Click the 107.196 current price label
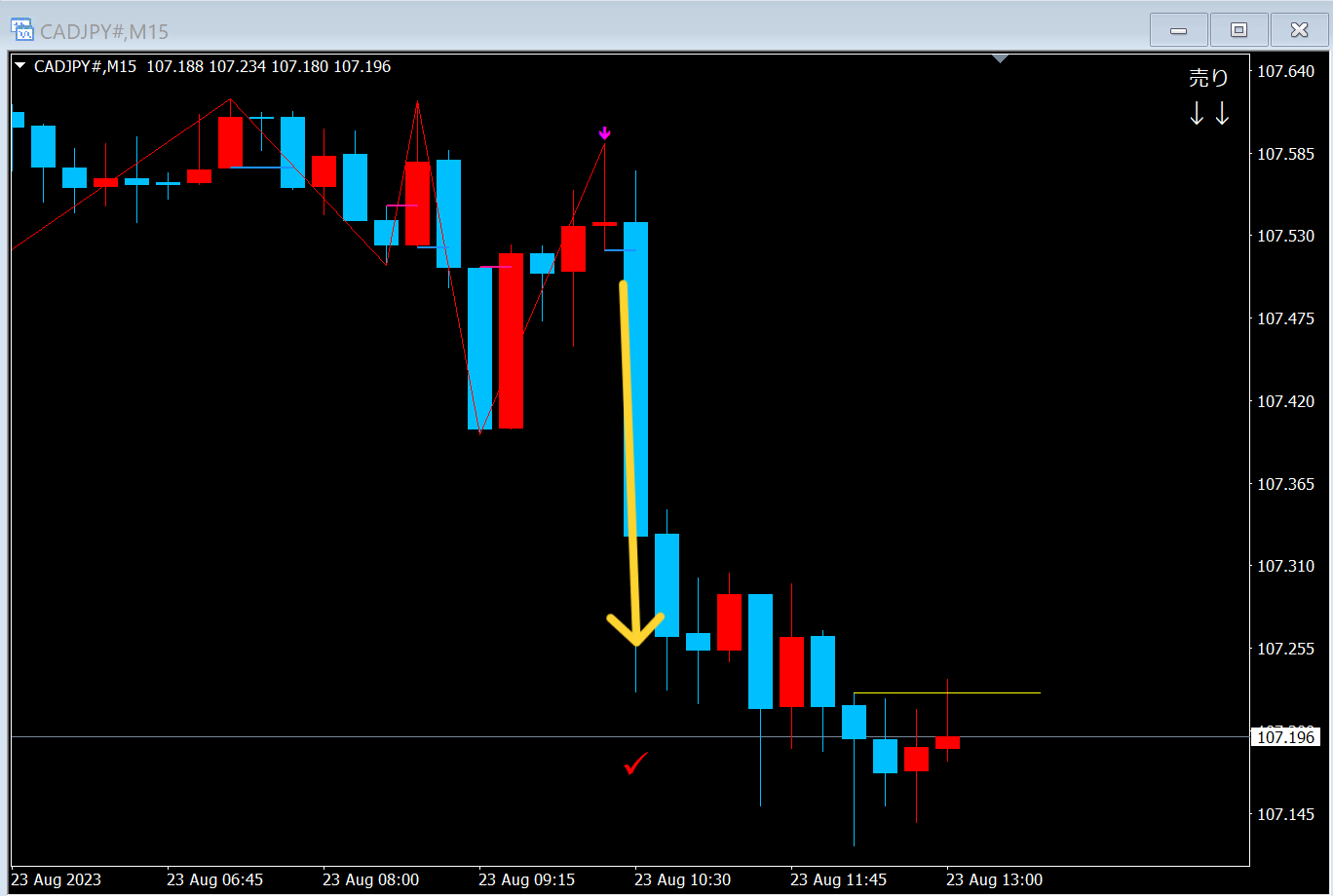Viewport: 1333px width, 896px height. tap(1285, 737)
